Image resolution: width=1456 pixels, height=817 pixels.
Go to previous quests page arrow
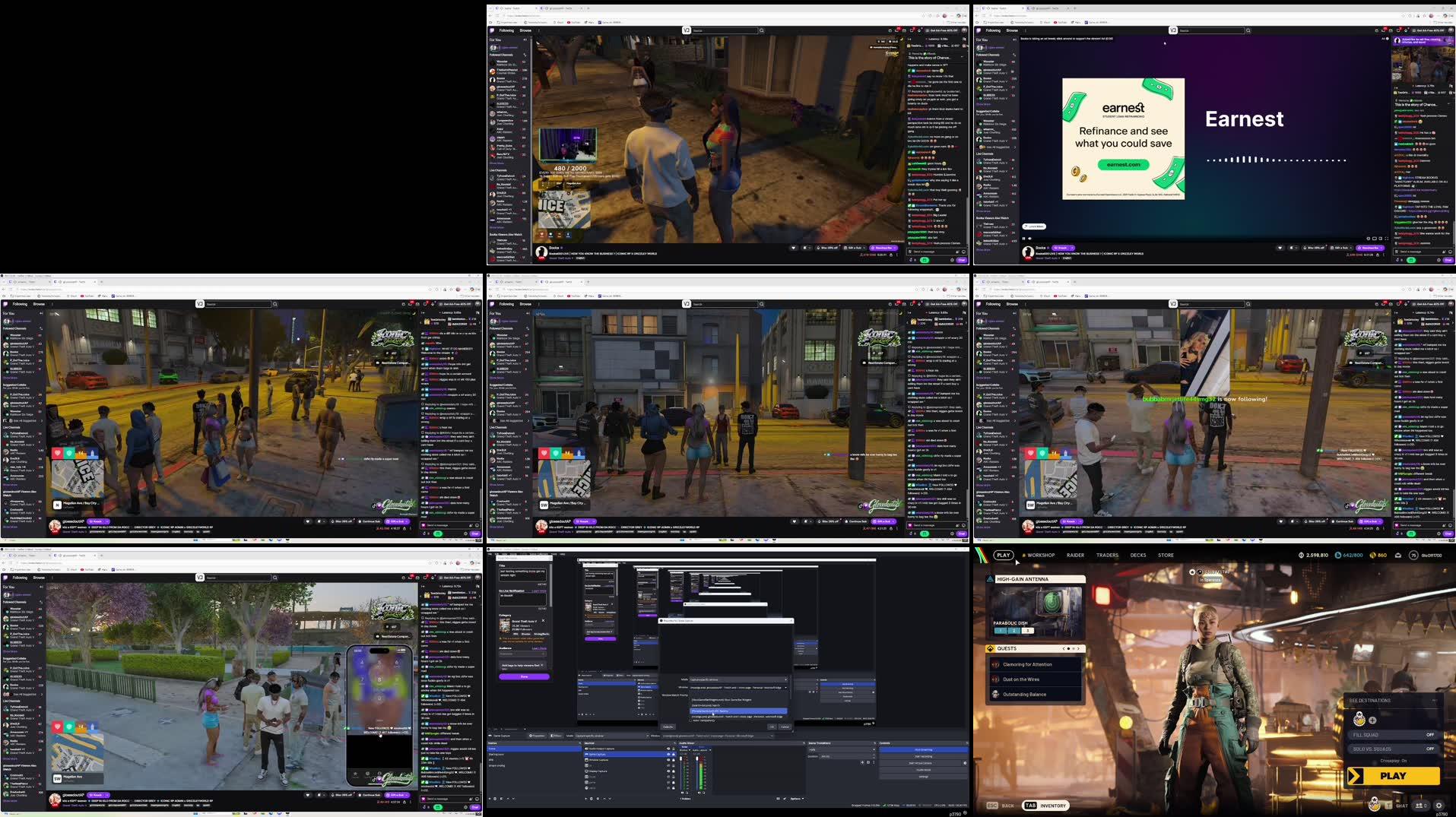click(1064, 648)
